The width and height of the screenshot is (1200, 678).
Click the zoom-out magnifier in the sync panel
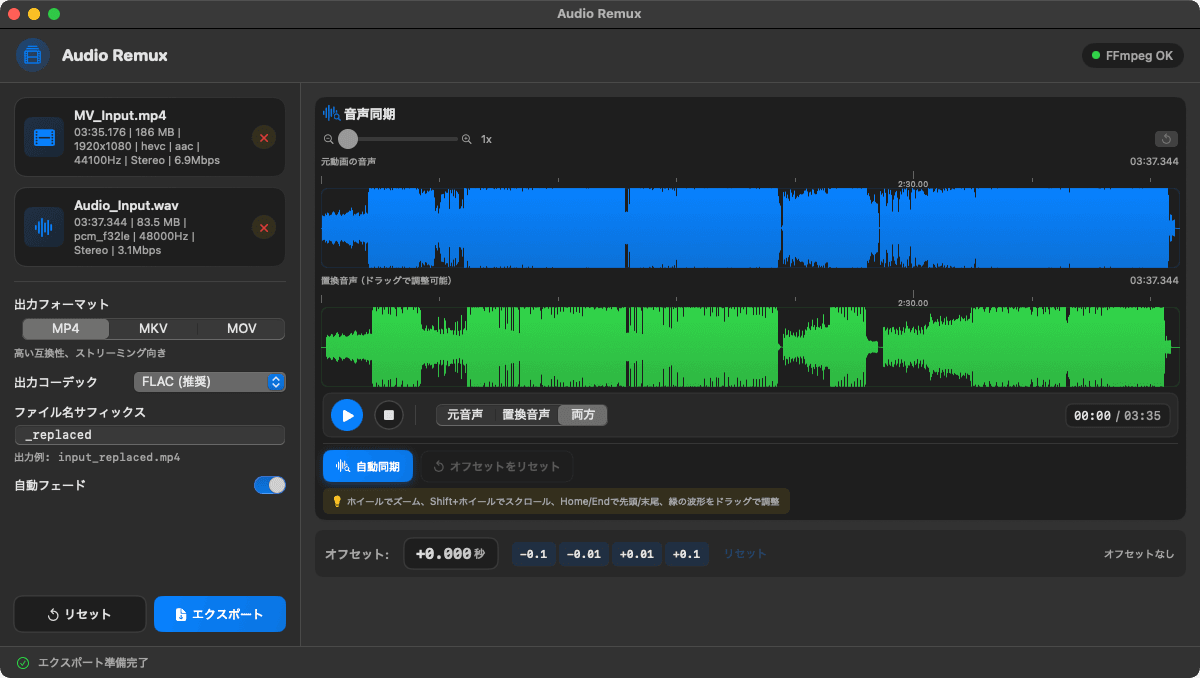(x=329, y=139)
